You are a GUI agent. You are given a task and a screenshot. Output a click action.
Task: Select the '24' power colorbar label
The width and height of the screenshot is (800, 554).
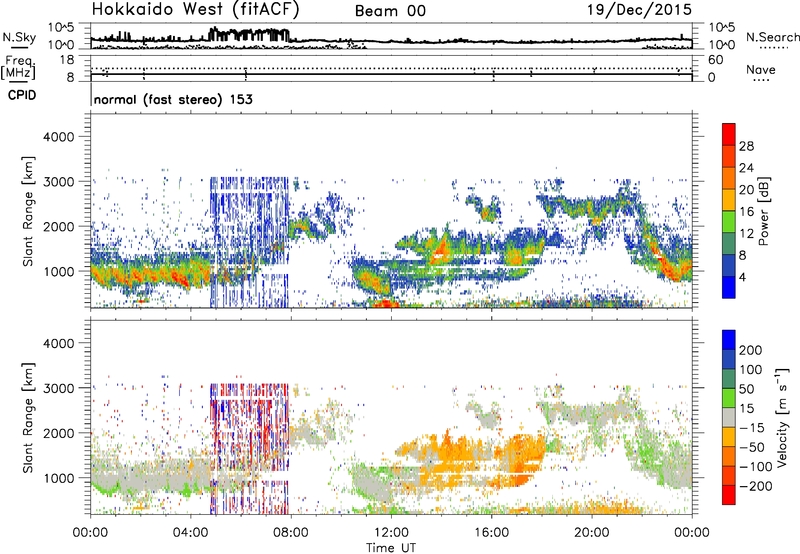coord(746,168)
